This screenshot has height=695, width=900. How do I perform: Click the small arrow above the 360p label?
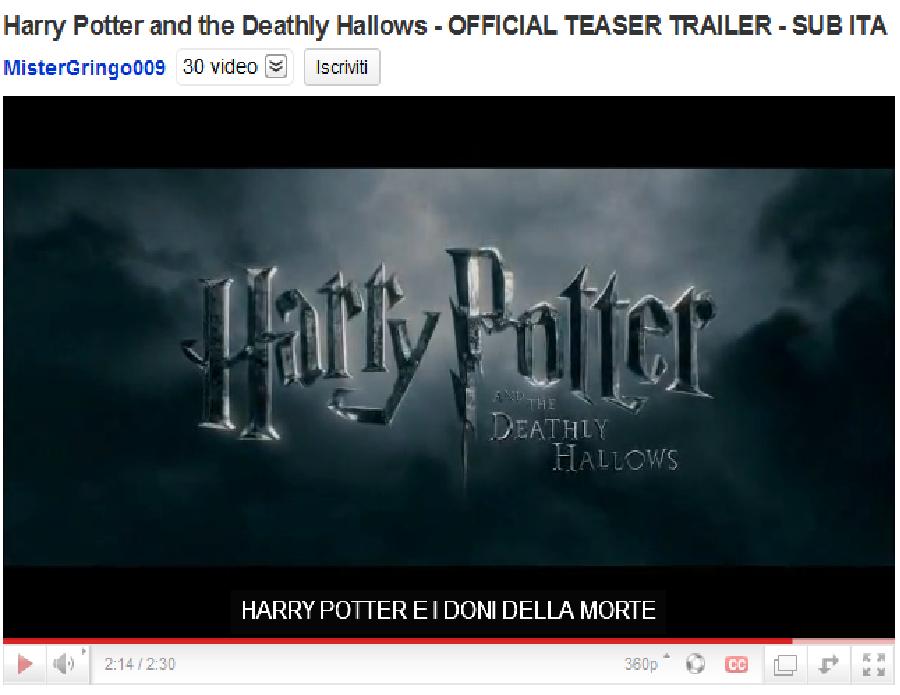[x=666, y=655]
